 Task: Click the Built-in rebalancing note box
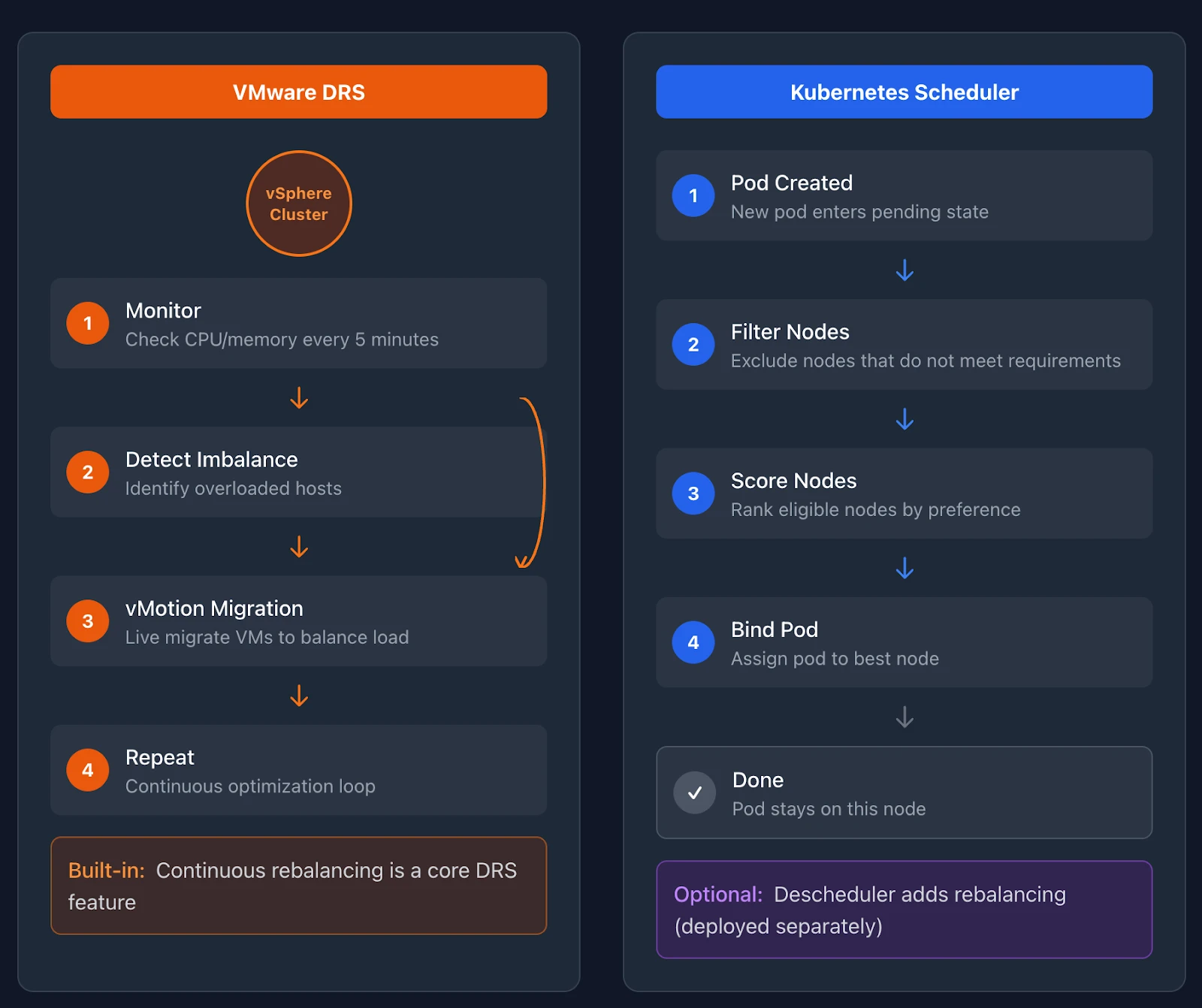pyautogui.click(x=298, y=886)
